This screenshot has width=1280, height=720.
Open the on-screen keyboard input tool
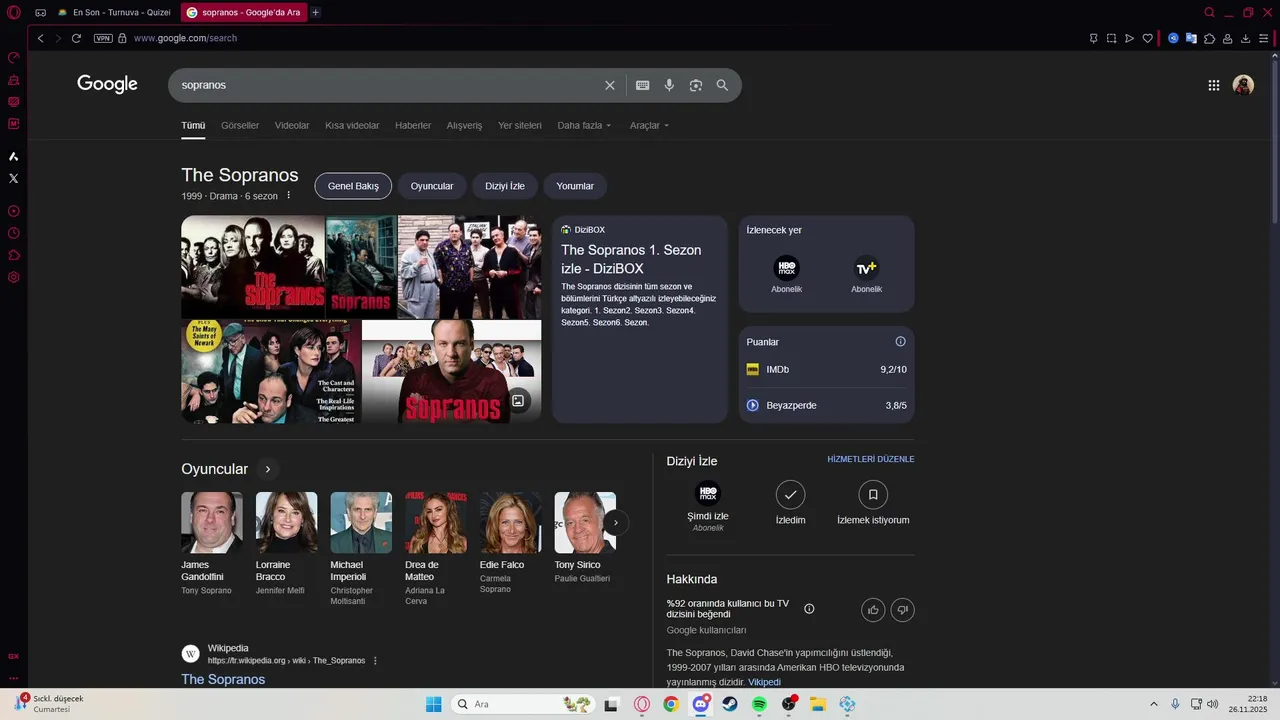coord(643,85)
